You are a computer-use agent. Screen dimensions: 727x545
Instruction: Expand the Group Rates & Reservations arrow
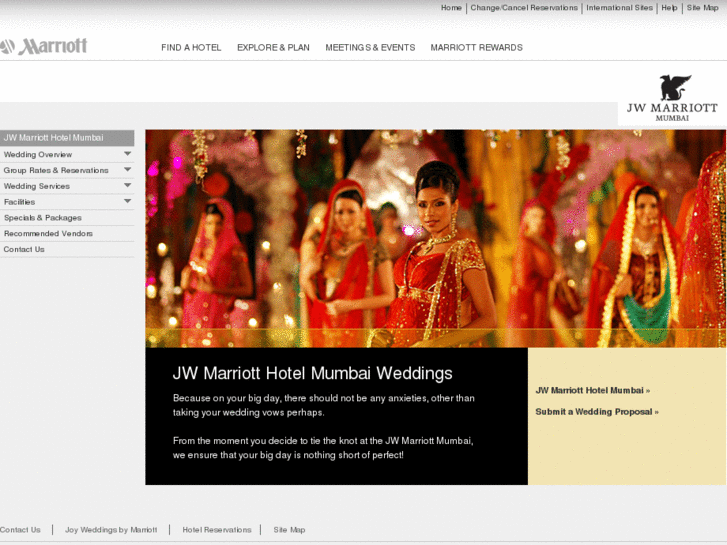[x=128, y=170]
